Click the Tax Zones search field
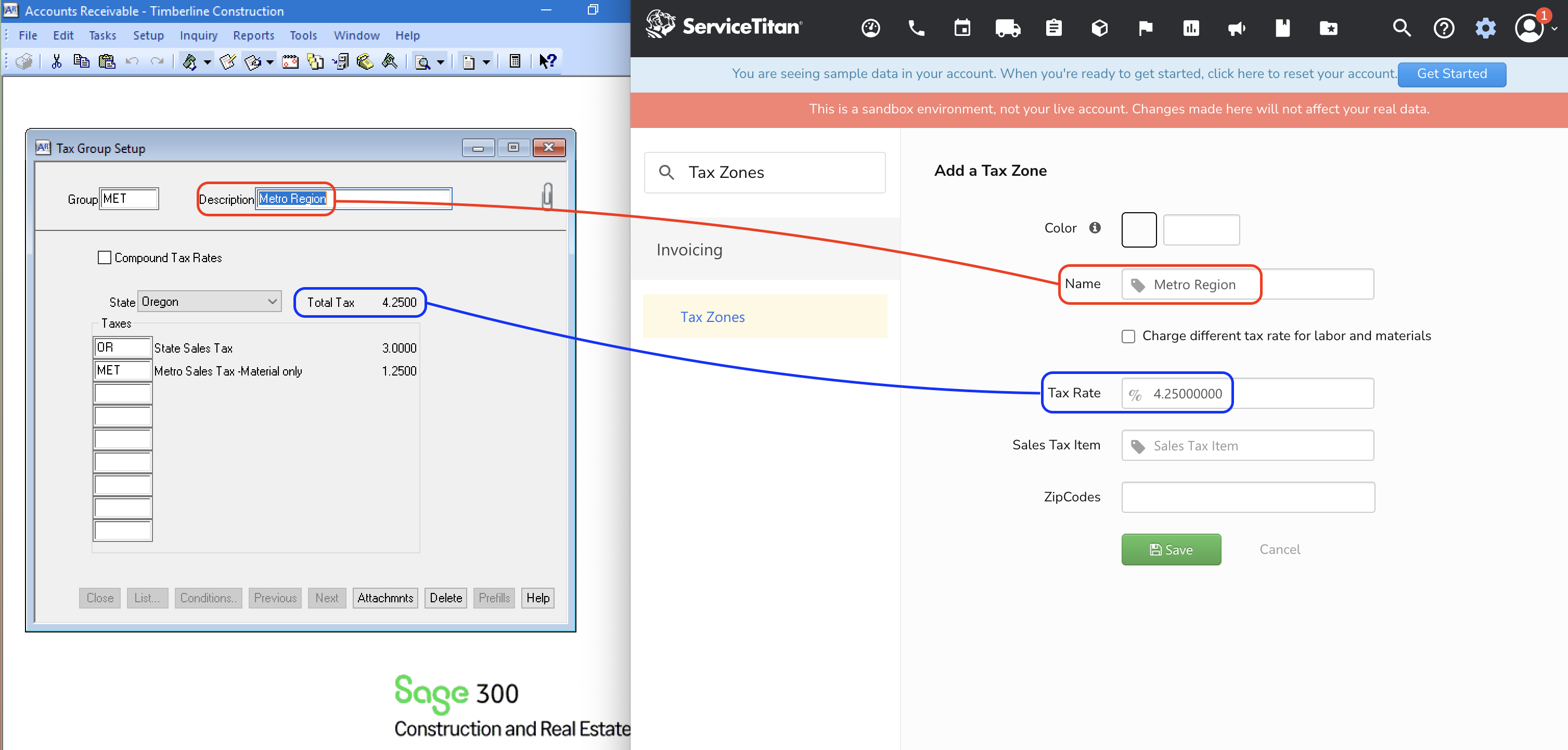This screenshot has width=1568, height=750. (x=765, y=172)
